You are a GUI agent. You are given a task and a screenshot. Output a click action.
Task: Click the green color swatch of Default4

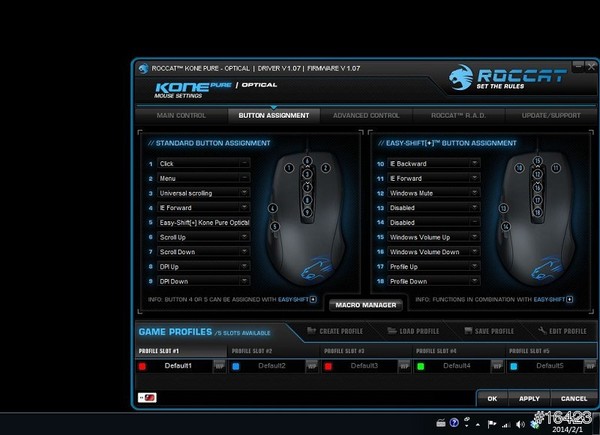pos(421,366)
